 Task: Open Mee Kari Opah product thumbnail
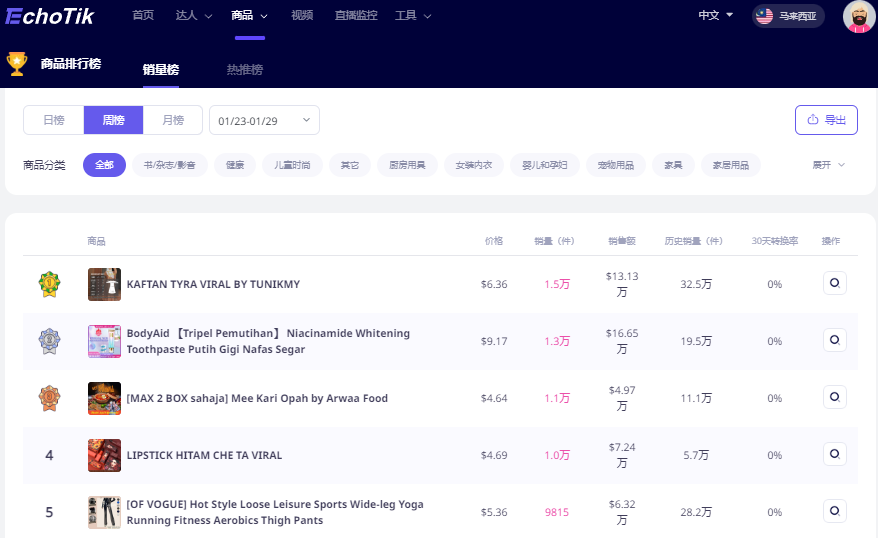(x=104, y=399)
